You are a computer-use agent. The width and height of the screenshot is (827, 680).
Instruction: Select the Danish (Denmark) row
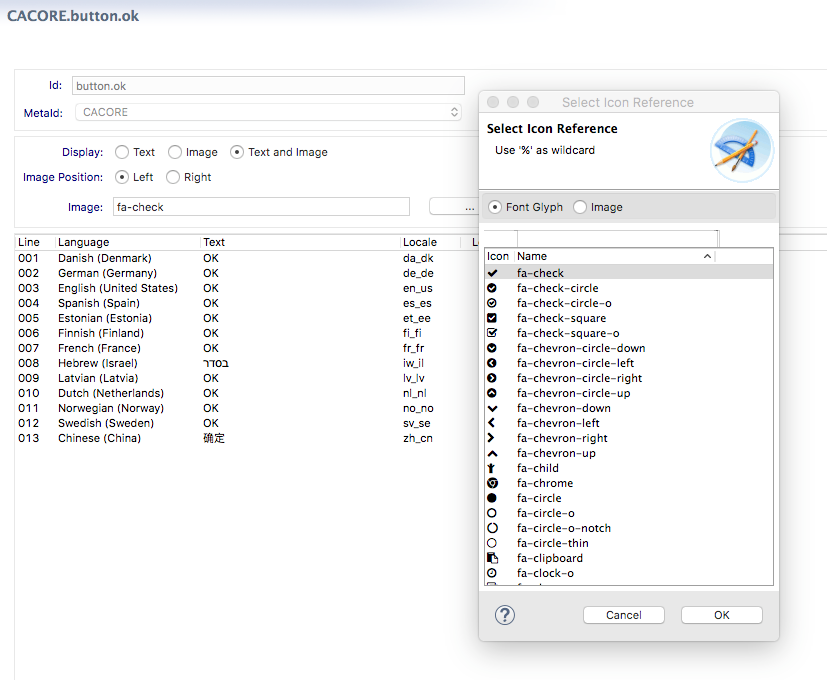[246, 258]
